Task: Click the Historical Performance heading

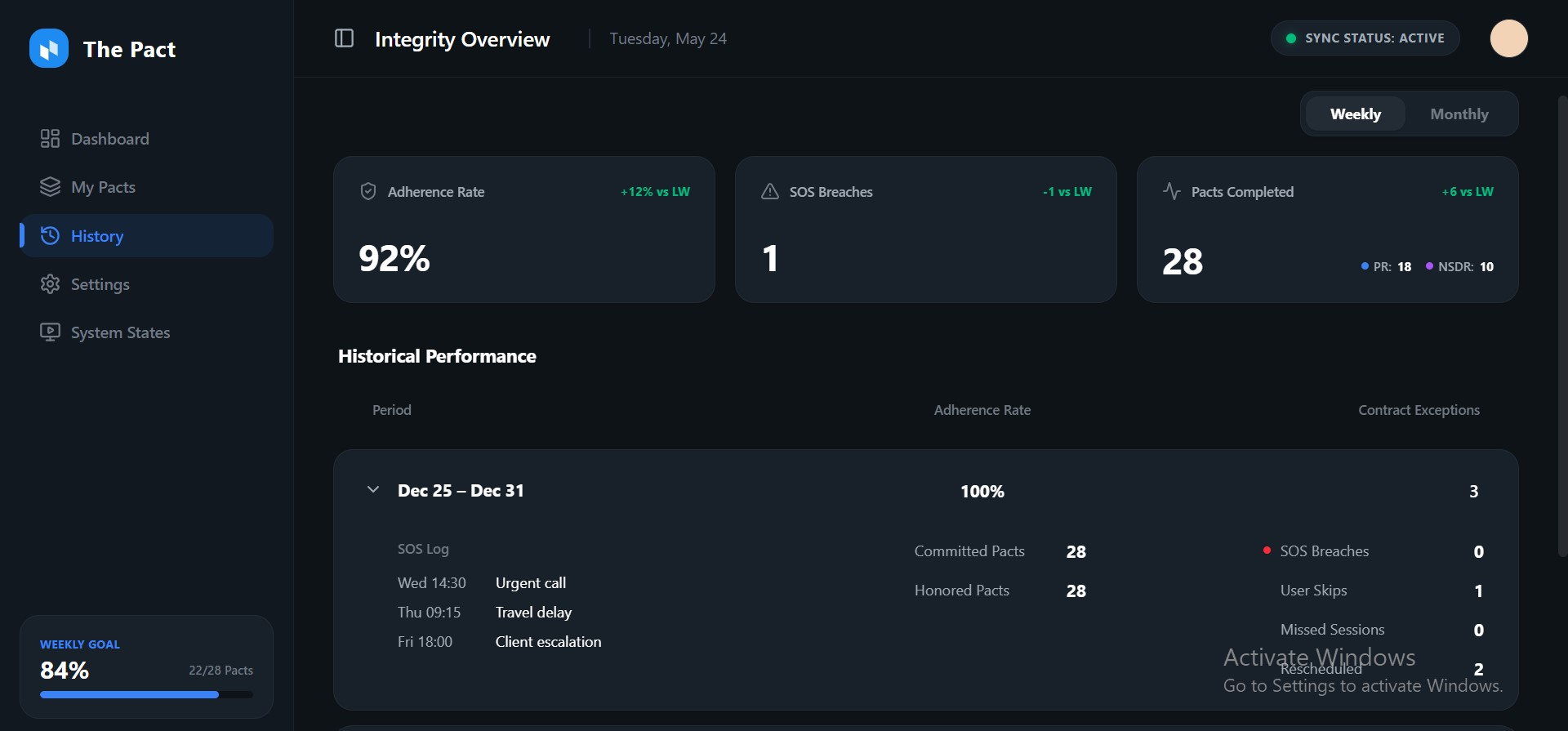Action: [437, 356]
